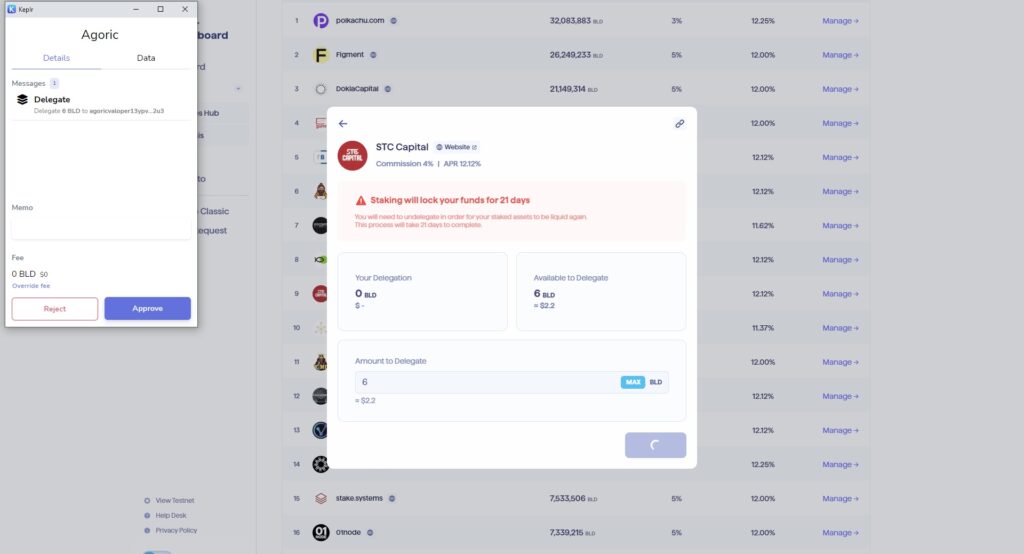Click the 01node validator logo
This screenshot has height=554, width=1024.
click(x=321, y=532)
